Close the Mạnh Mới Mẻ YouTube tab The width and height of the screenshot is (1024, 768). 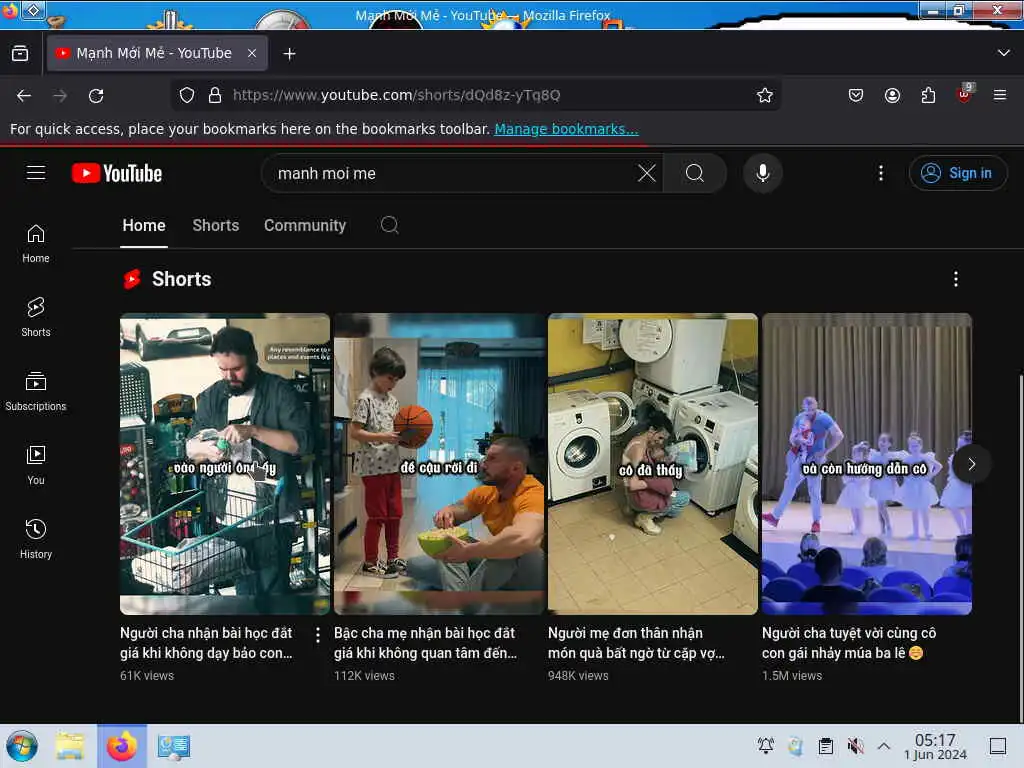(x=252, y=54)
